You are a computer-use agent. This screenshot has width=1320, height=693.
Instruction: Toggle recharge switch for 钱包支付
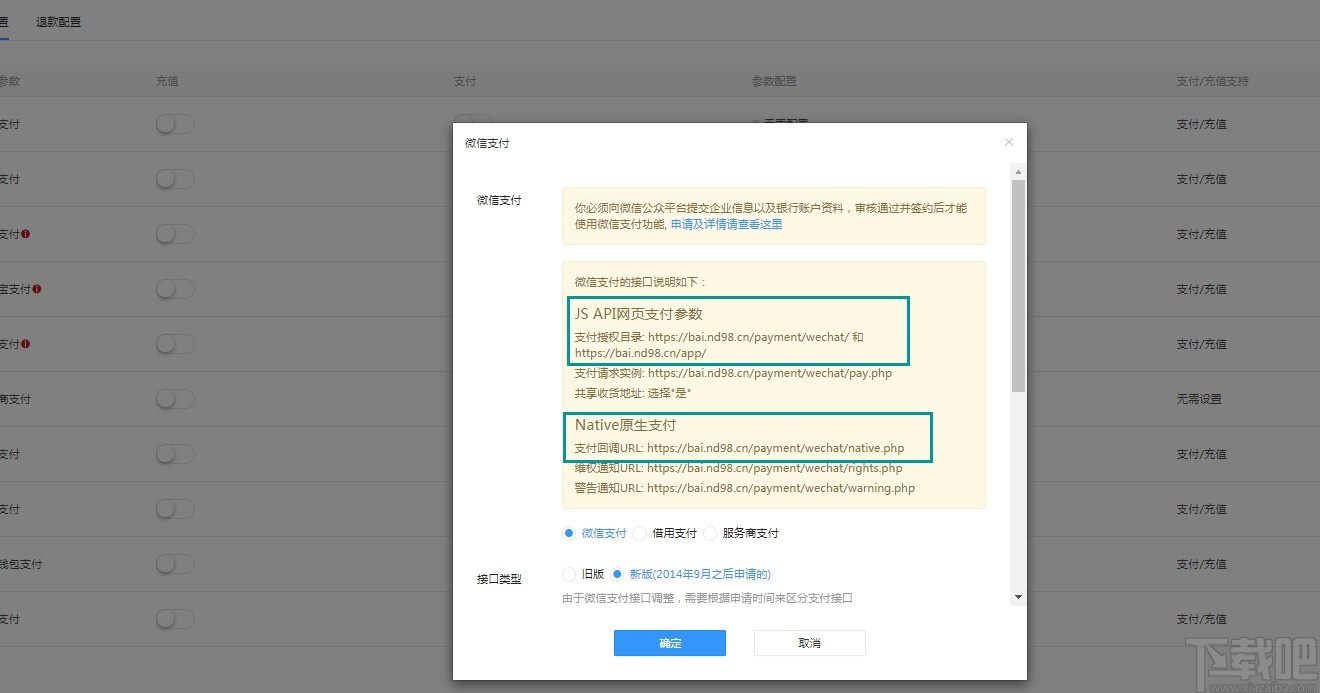175,563
